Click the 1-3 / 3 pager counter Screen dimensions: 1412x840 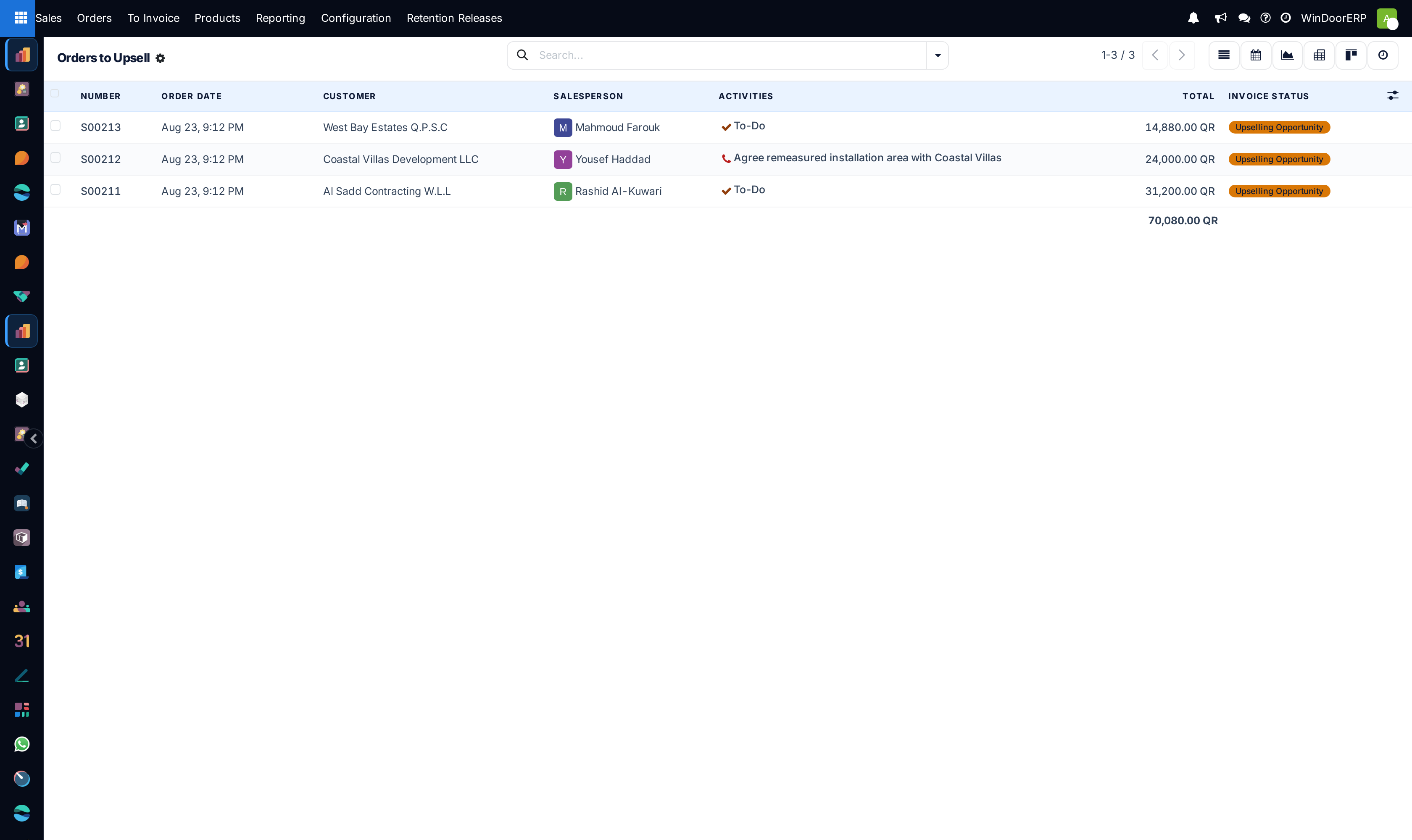1117,55
